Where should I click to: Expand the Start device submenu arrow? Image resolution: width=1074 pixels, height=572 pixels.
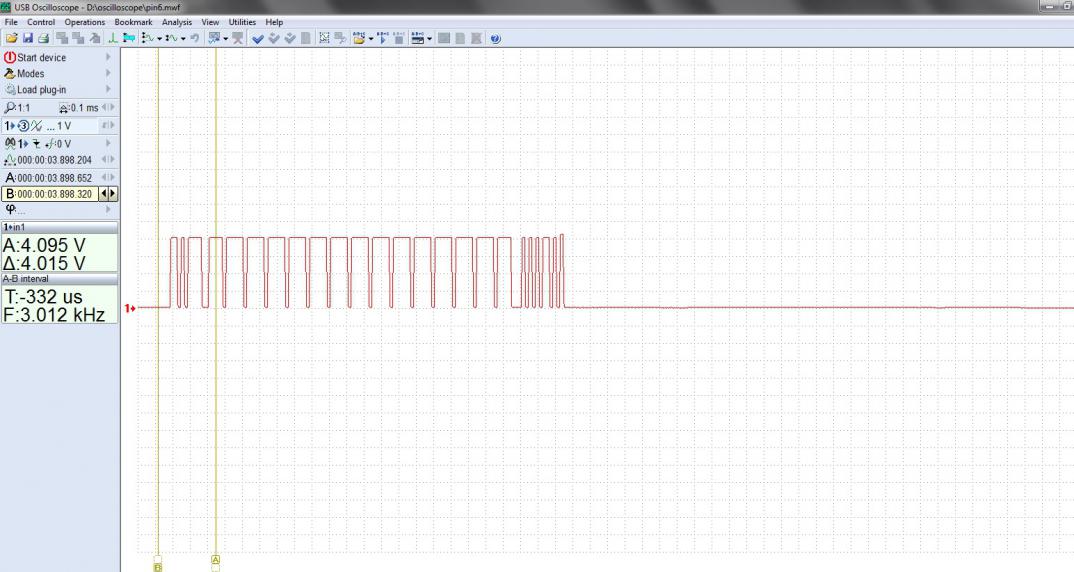click(x=108, y=57)
